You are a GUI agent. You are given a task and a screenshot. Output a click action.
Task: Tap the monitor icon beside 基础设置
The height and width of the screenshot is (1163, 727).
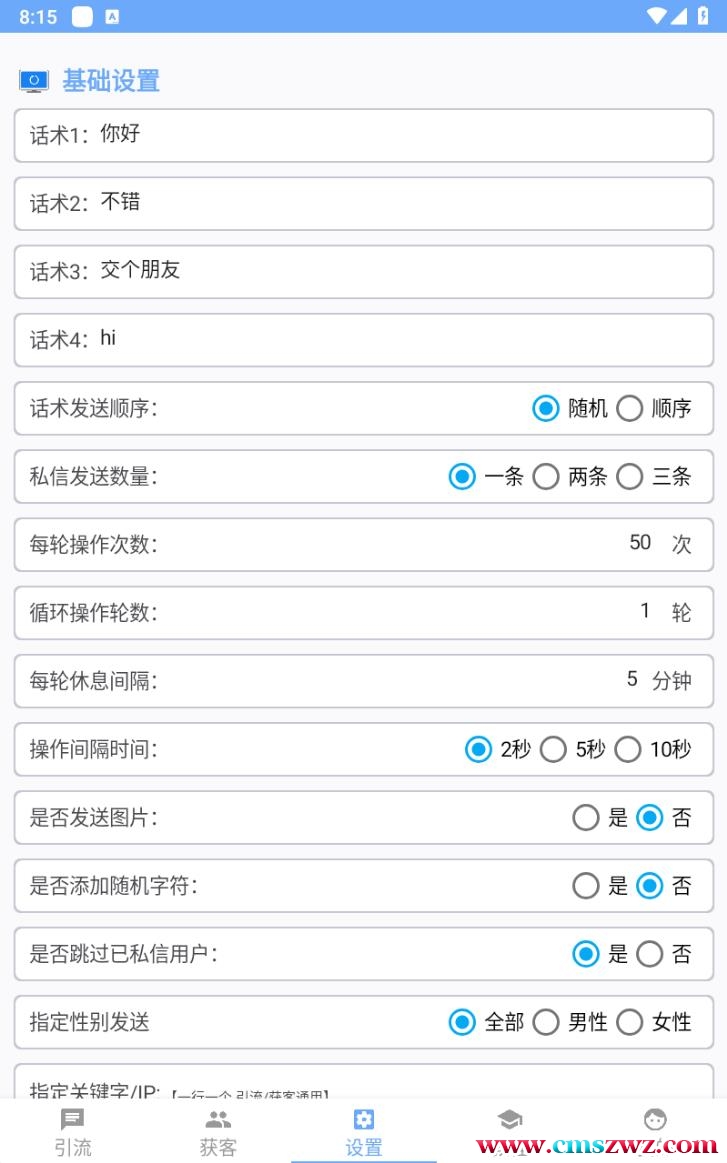click(x=34, y=81)
